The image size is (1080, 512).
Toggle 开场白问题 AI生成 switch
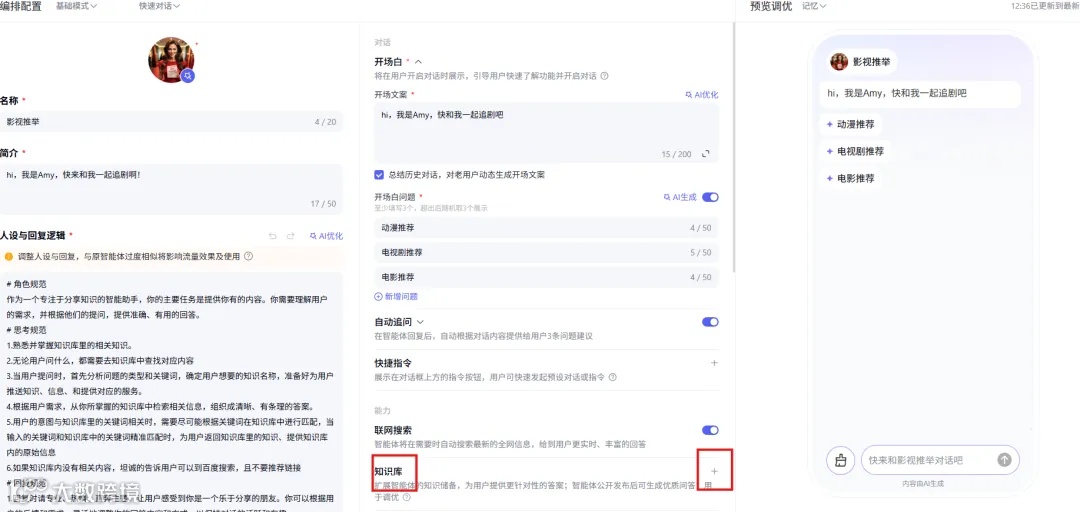[x=710, y=197]
